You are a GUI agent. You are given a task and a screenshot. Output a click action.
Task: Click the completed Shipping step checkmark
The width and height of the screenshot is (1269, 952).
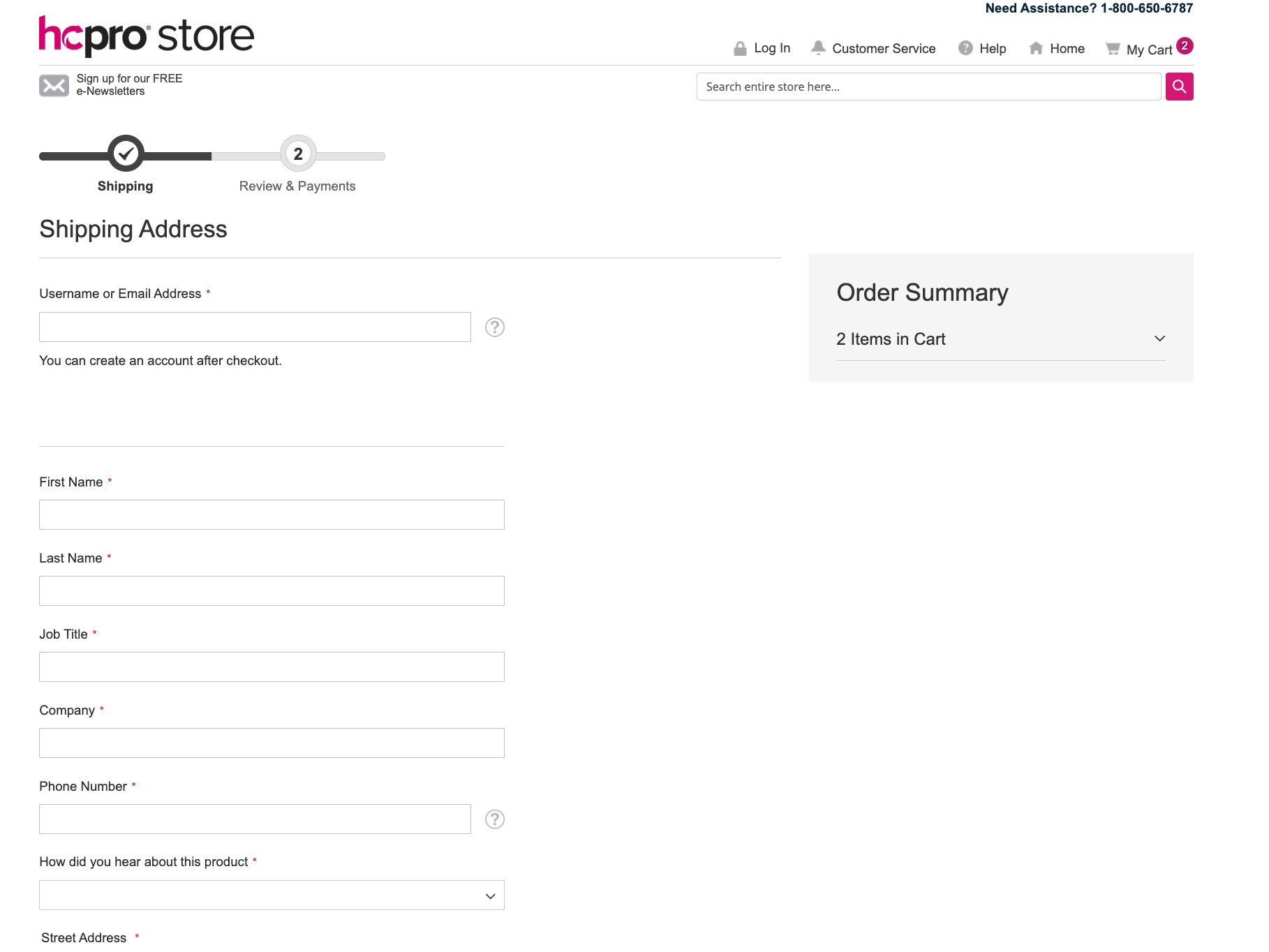(x=126, y=154)
